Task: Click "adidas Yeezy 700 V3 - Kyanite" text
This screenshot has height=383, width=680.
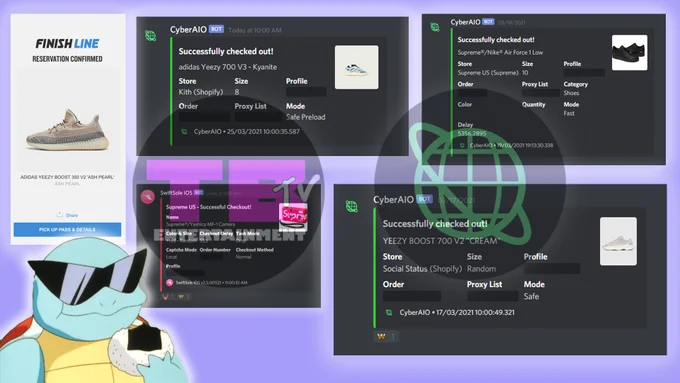Action: tap(228, 67)
